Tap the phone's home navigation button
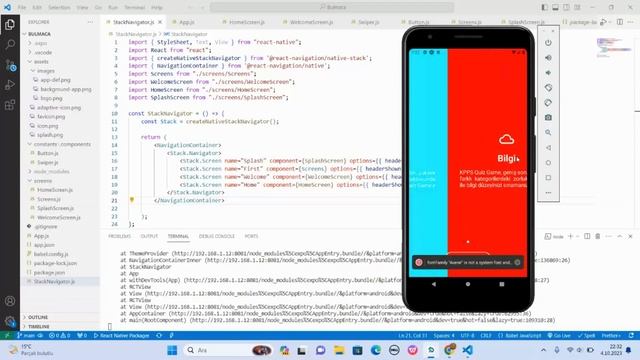The height and width of the screenshot is (360, 640). click(468, 284)
